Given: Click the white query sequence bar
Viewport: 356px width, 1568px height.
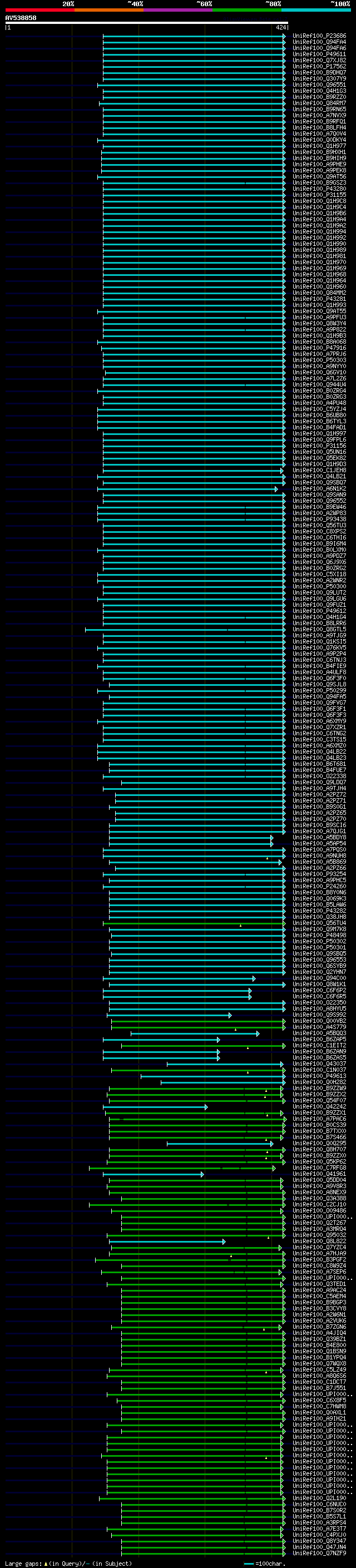Looking at the screenshot, I should coord(147,22).
